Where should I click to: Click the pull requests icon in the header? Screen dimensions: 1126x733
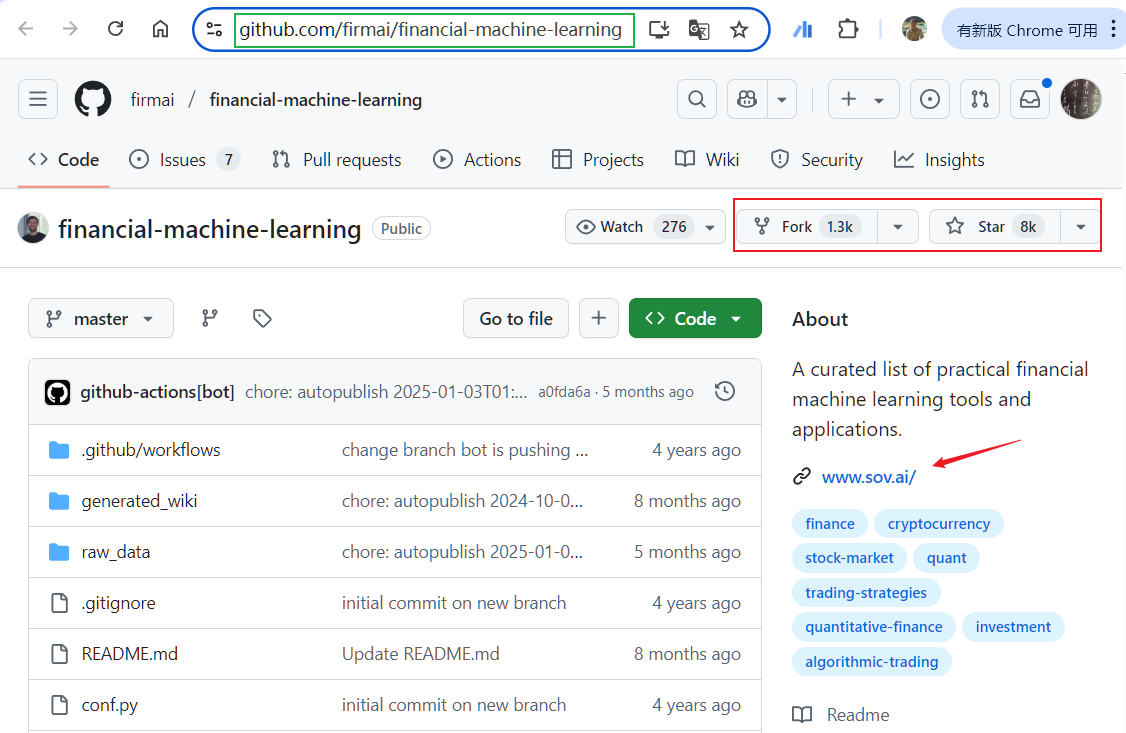click(x=979, y=99)
